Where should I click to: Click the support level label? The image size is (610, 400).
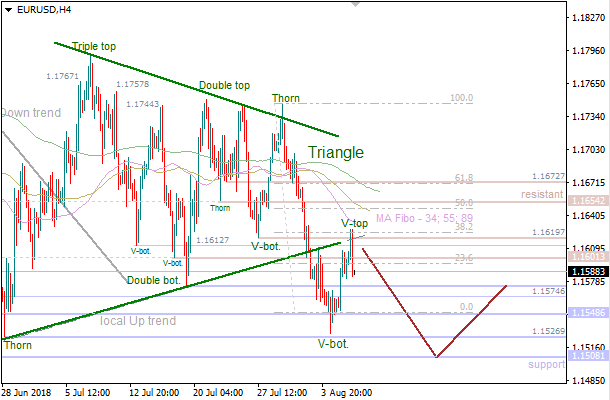[x=547, y=365]
